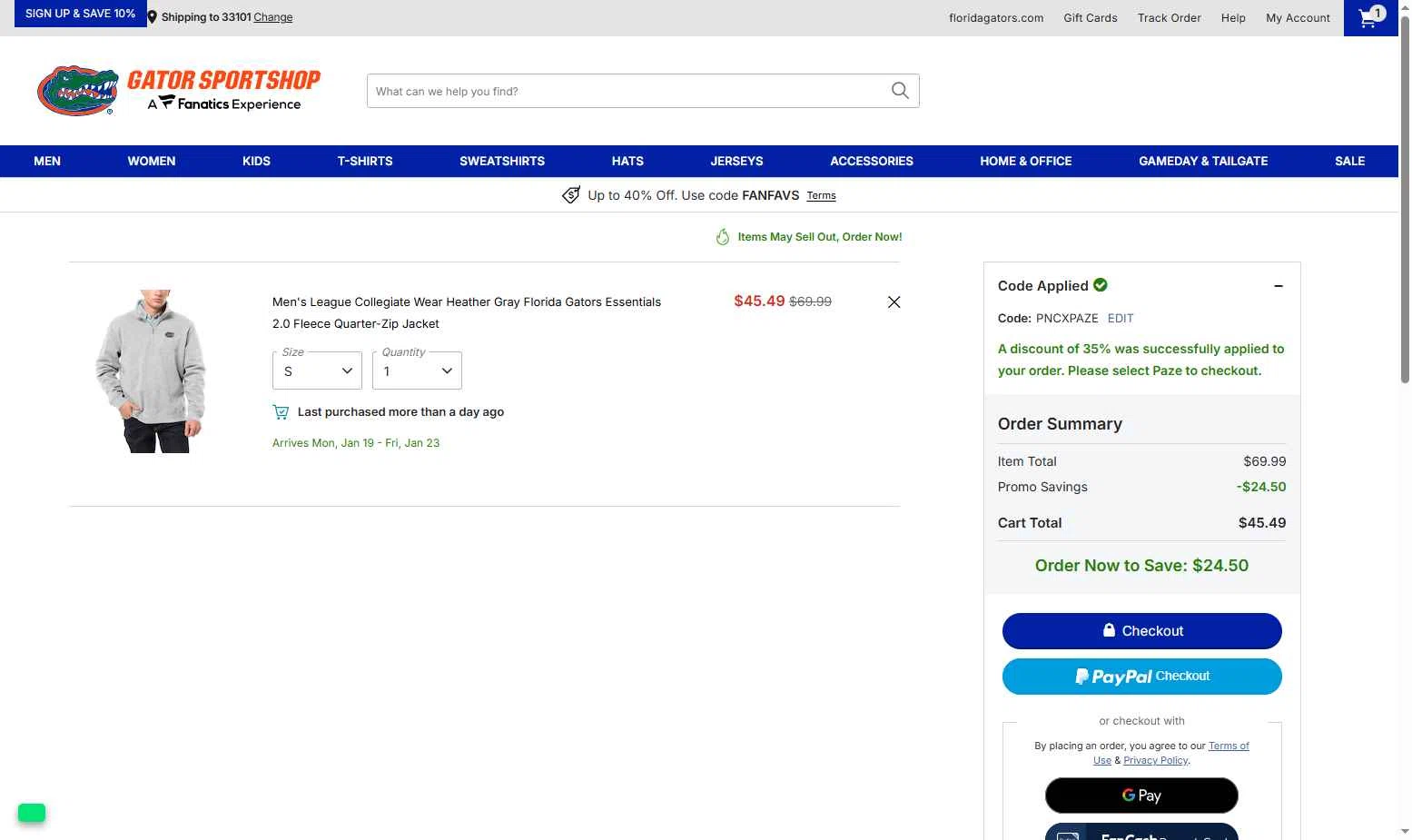Click the green checkmark beside Code Applied
The image size is (1412, 840).
[1101, 285]
